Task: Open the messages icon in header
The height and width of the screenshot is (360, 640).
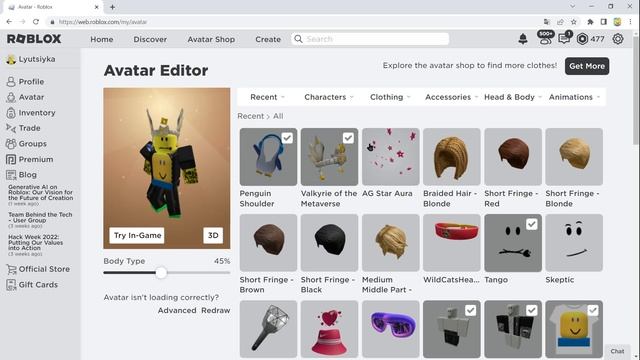Action: pos(564,38)
